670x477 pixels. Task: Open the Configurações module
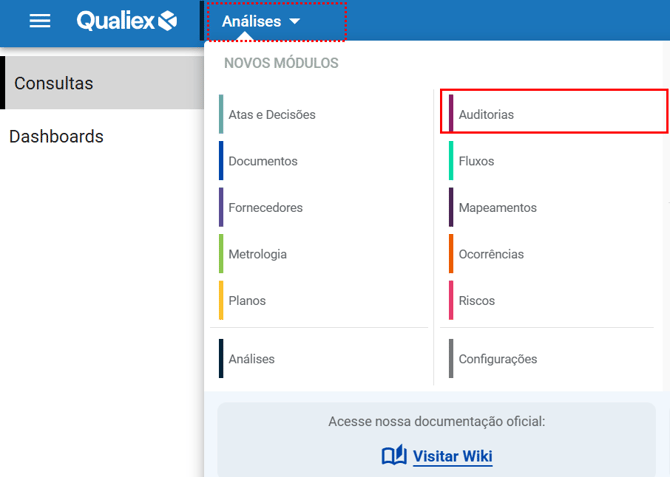497,359
